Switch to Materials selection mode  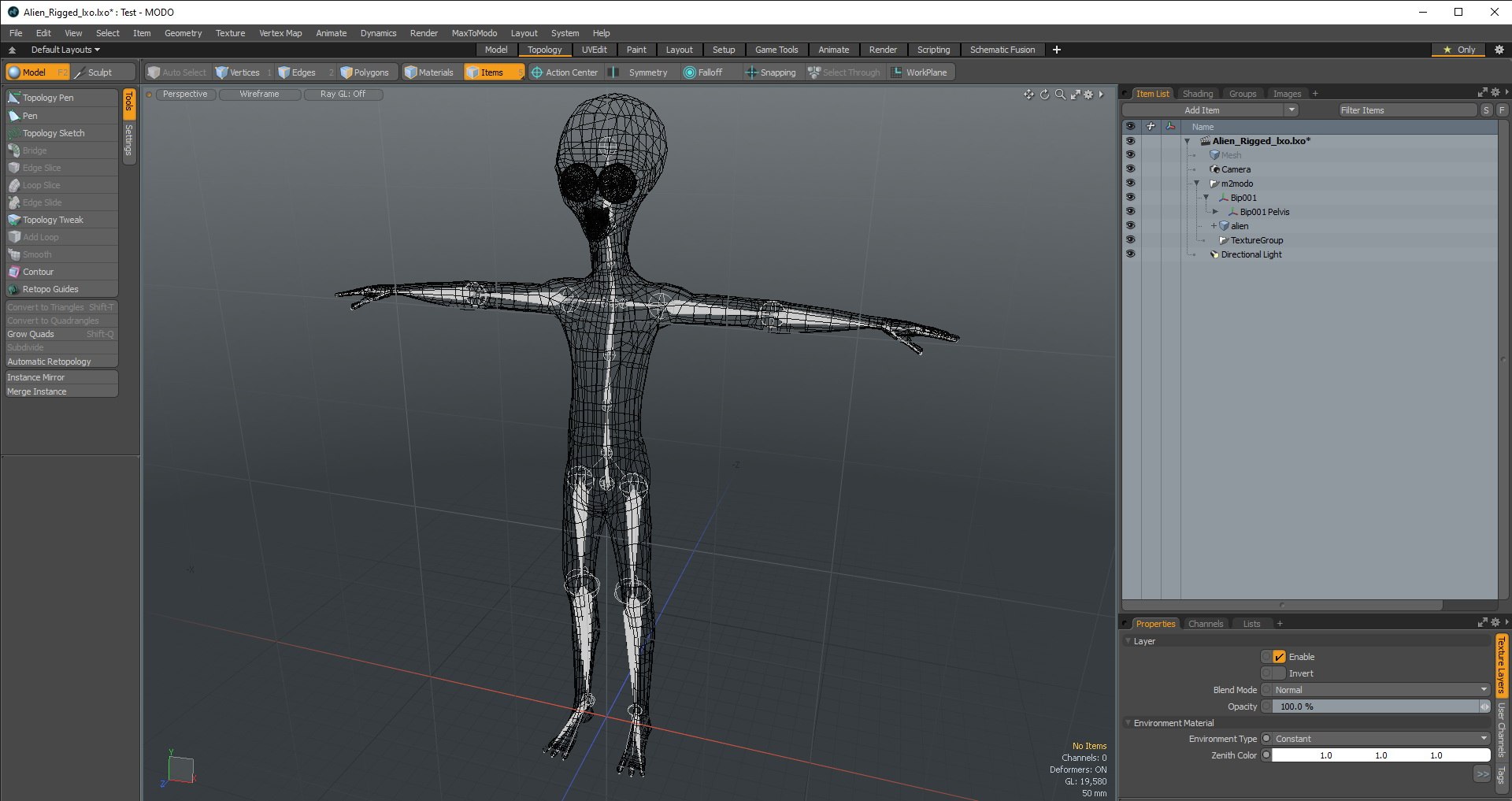430,72
